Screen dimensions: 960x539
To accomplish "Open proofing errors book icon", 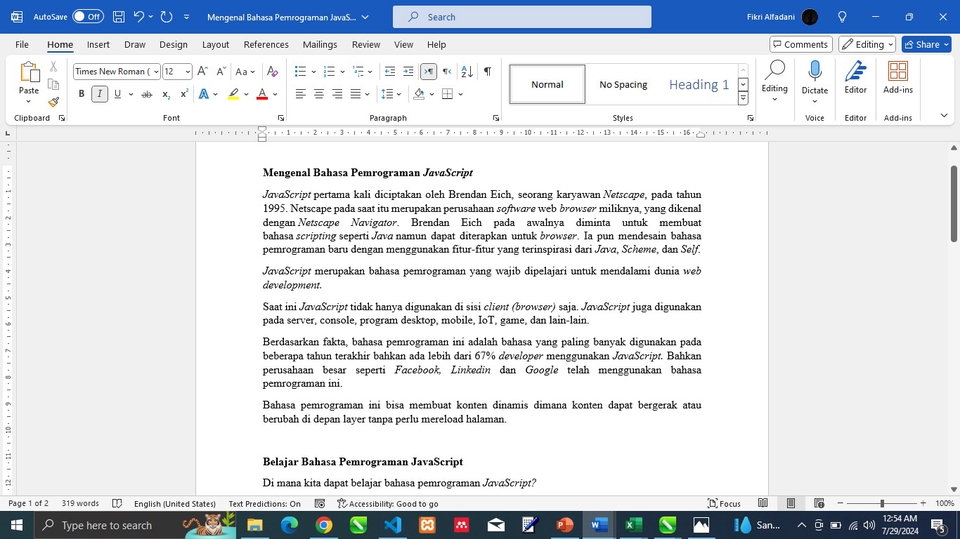I will point(117,503).
